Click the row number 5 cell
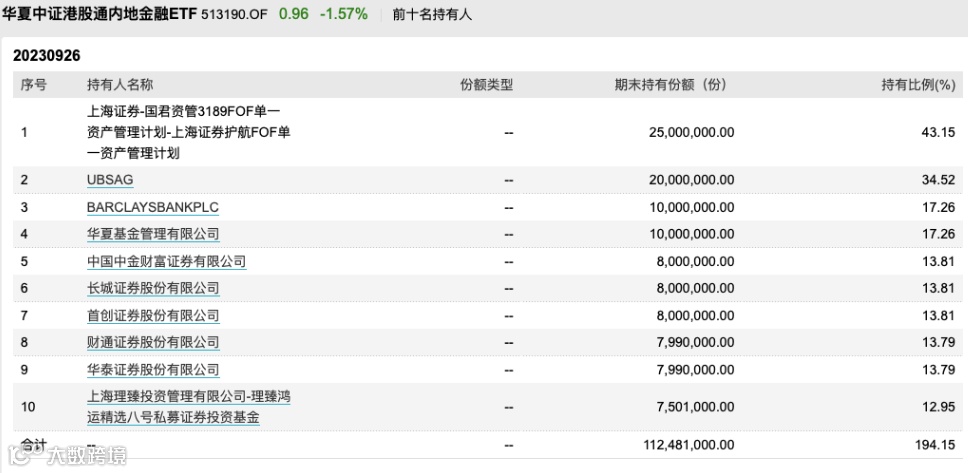The height and width of the screenshot is (473, 968). pos(24,261)
